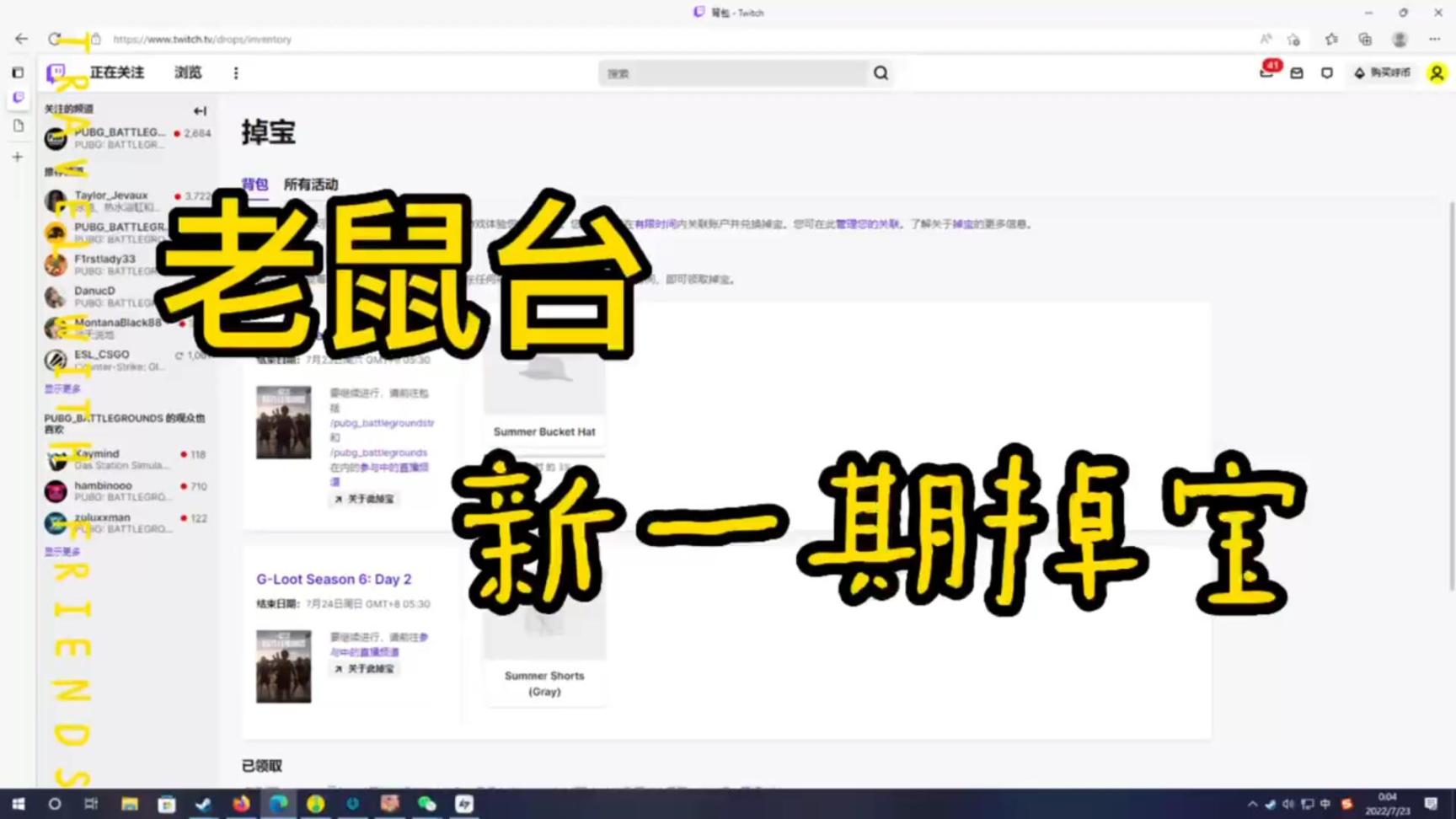The image size is (1456, 819).
Task: Click the search magnifier button
Action: pos(881,73)
